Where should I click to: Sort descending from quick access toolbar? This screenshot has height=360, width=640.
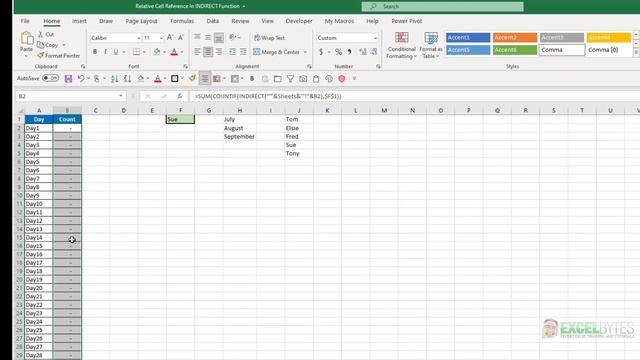point(127,78)
